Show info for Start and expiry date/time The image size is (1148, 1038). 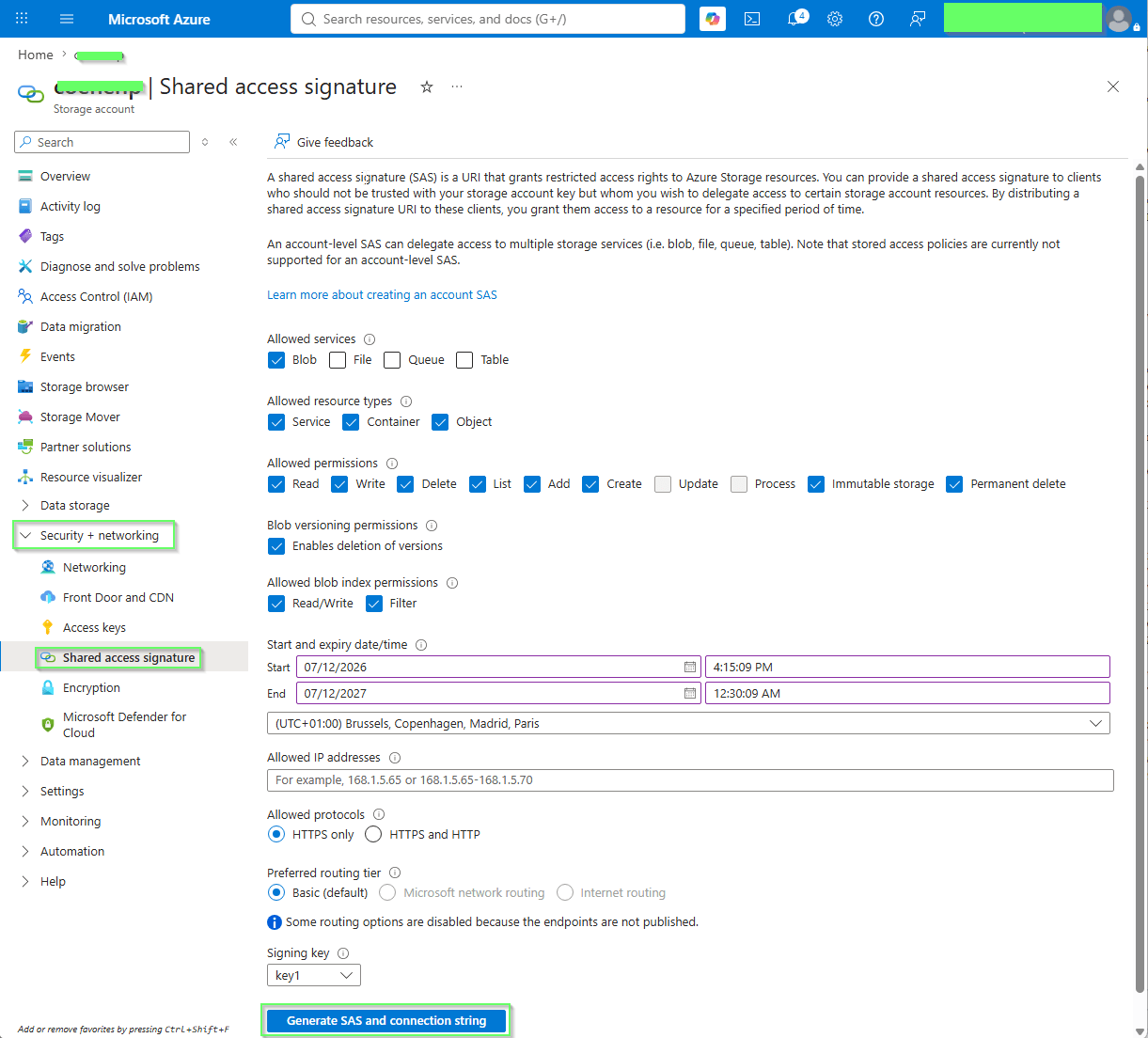(421, 645)
